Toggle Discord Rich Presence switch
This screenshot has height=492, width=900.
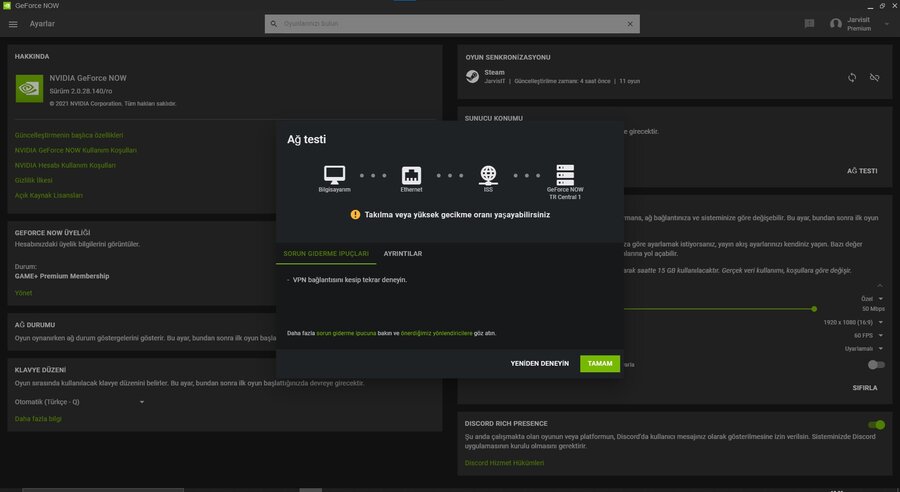(x=876, y=425)
